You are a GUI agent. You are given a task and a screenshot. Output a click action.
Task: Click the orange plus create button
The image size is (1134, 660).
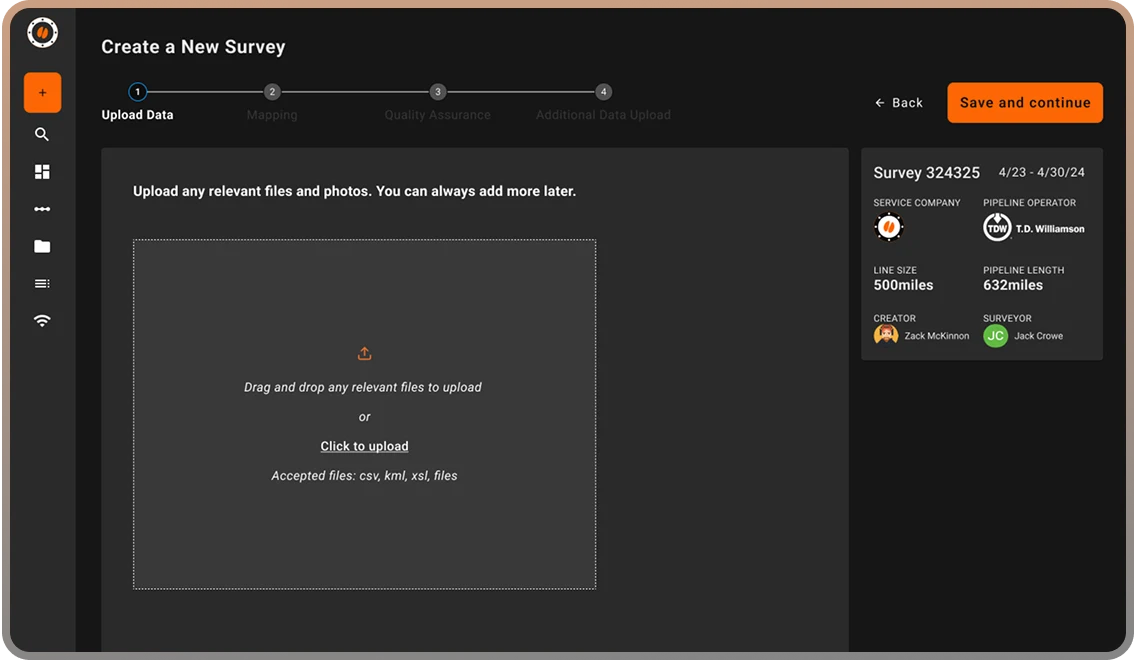(43, 93)
